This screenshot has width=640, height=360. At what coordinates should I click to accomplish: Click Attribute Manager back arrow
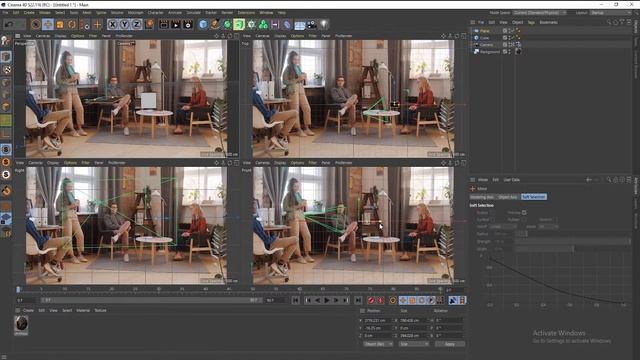coord(589,180)
